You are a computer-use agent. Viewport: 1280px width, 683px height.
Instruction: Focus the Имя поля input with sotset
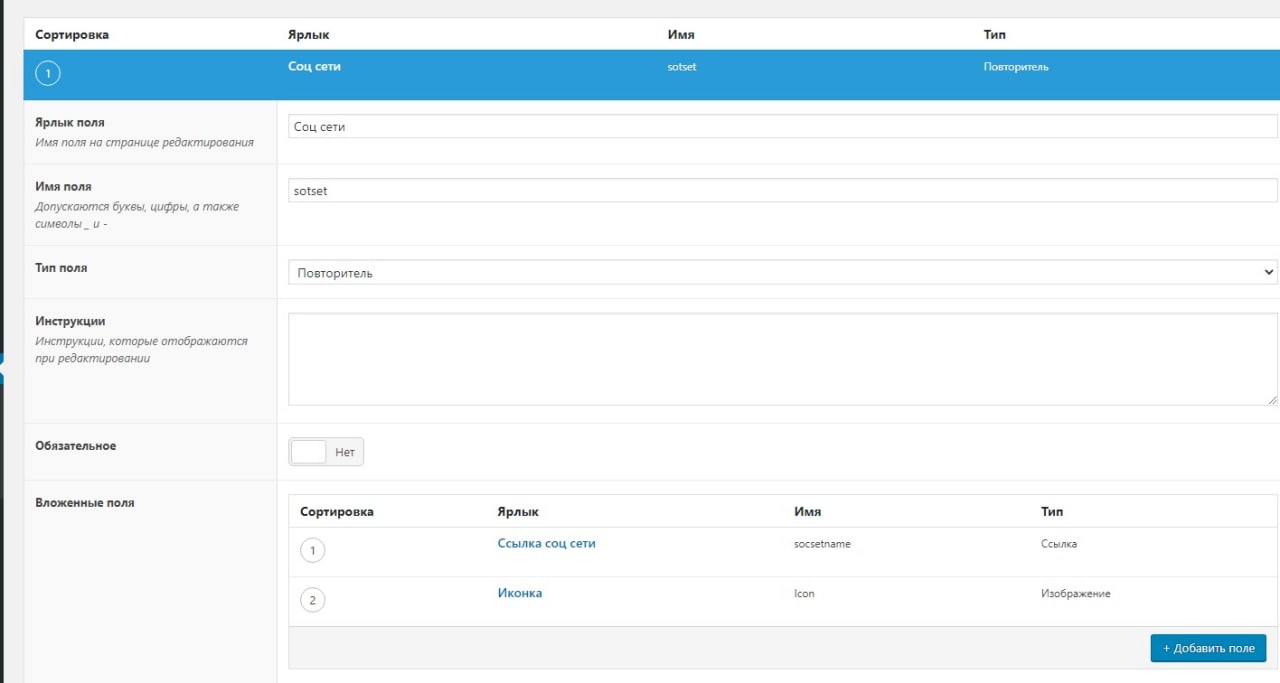tap(783, 190)
